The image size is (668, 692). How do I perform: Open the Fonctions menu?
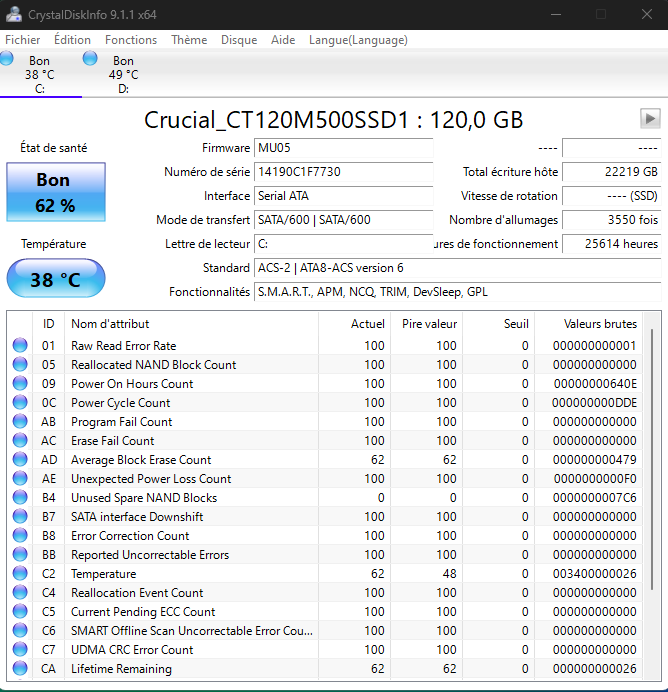click(131, 40)
